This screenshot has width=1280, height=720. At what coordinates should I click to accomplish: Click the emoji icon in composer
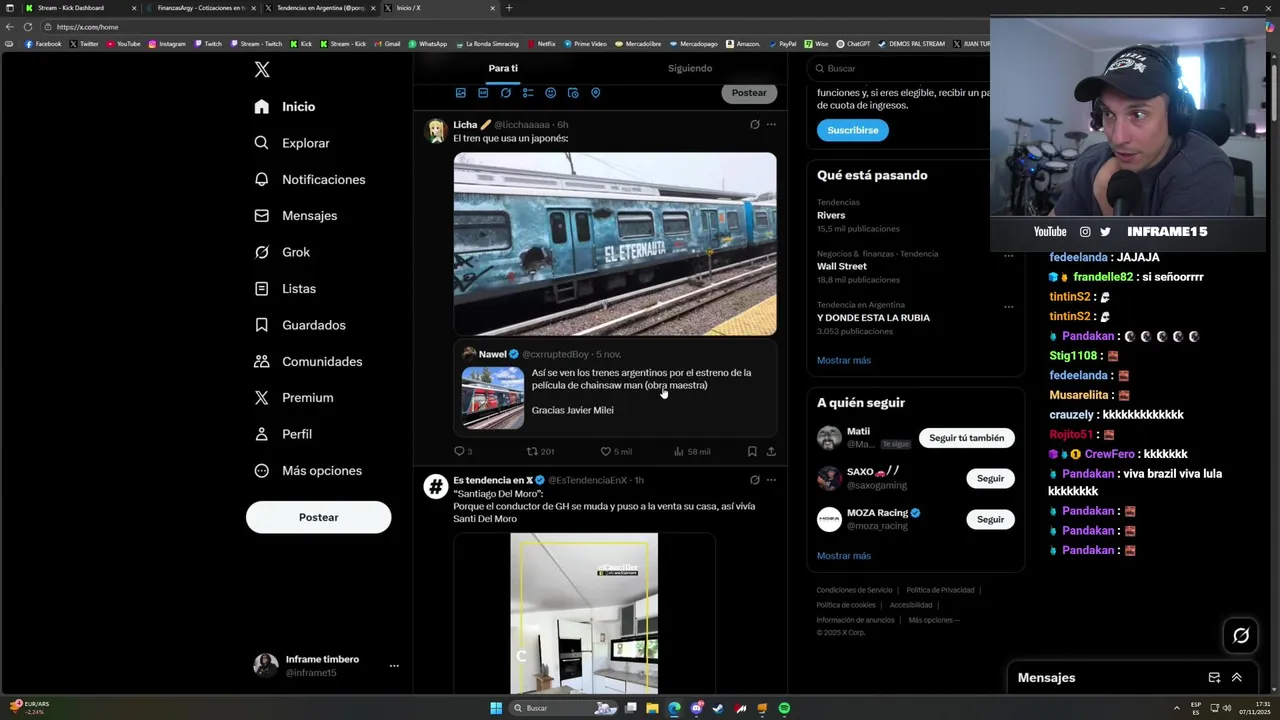tap(551, 93)
